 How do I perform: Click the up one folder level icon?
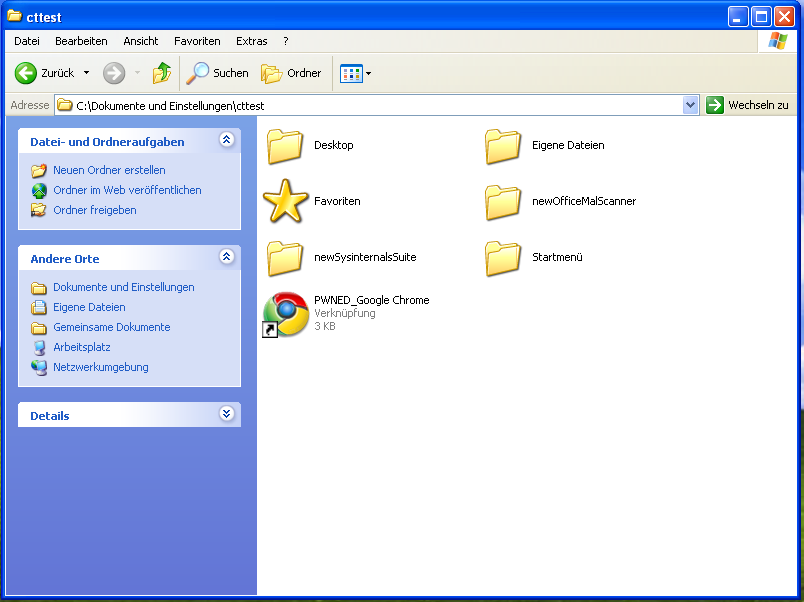tap(161, 73)
